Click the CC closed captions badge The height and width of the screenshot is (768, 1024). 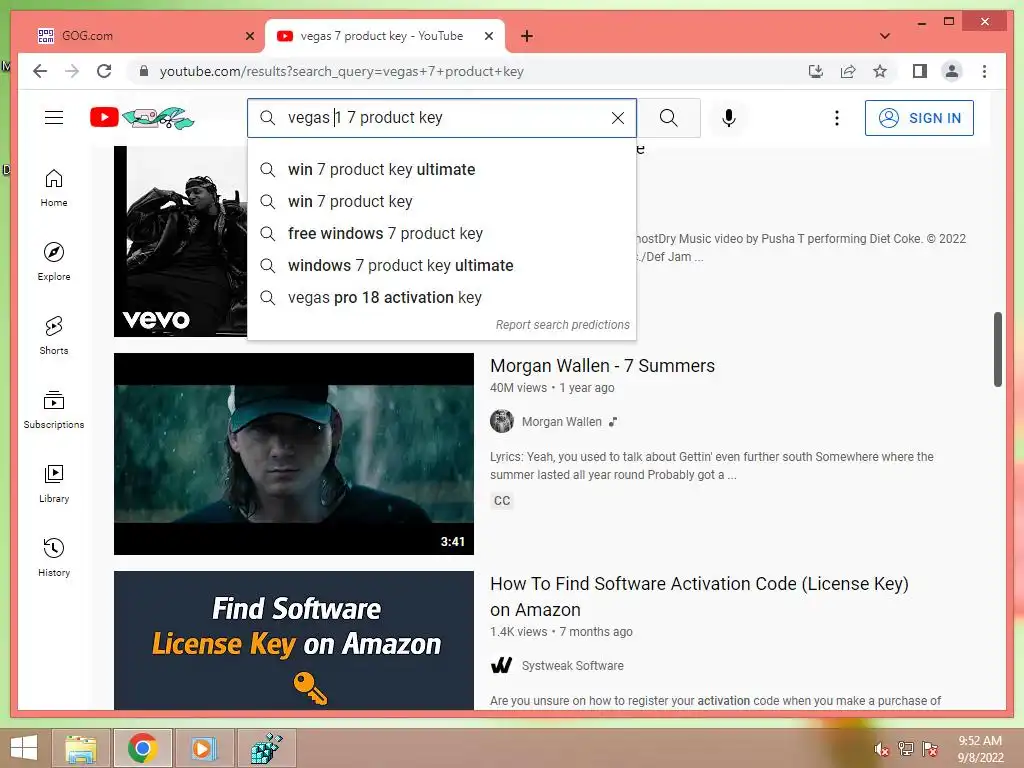pyautogui.click(x=502, y=501)
